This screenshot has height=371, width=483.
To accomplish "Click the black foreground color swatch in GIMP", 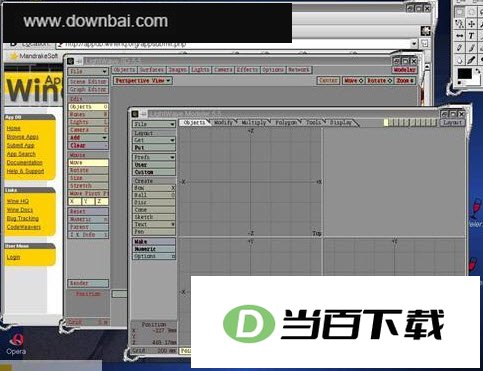I will [464, 74].
